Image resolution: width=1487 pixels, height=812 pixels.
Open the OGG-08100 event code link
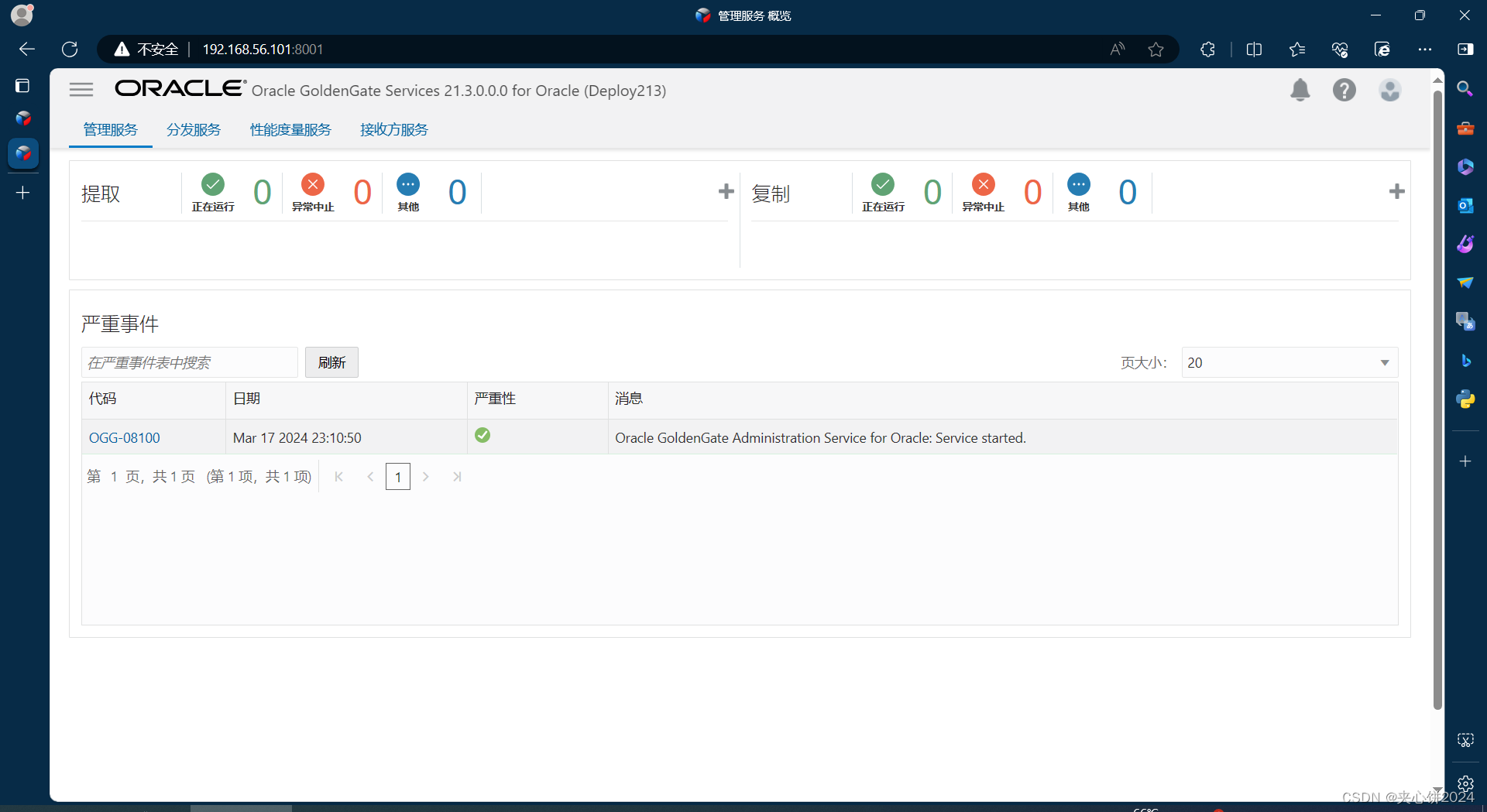125,437
